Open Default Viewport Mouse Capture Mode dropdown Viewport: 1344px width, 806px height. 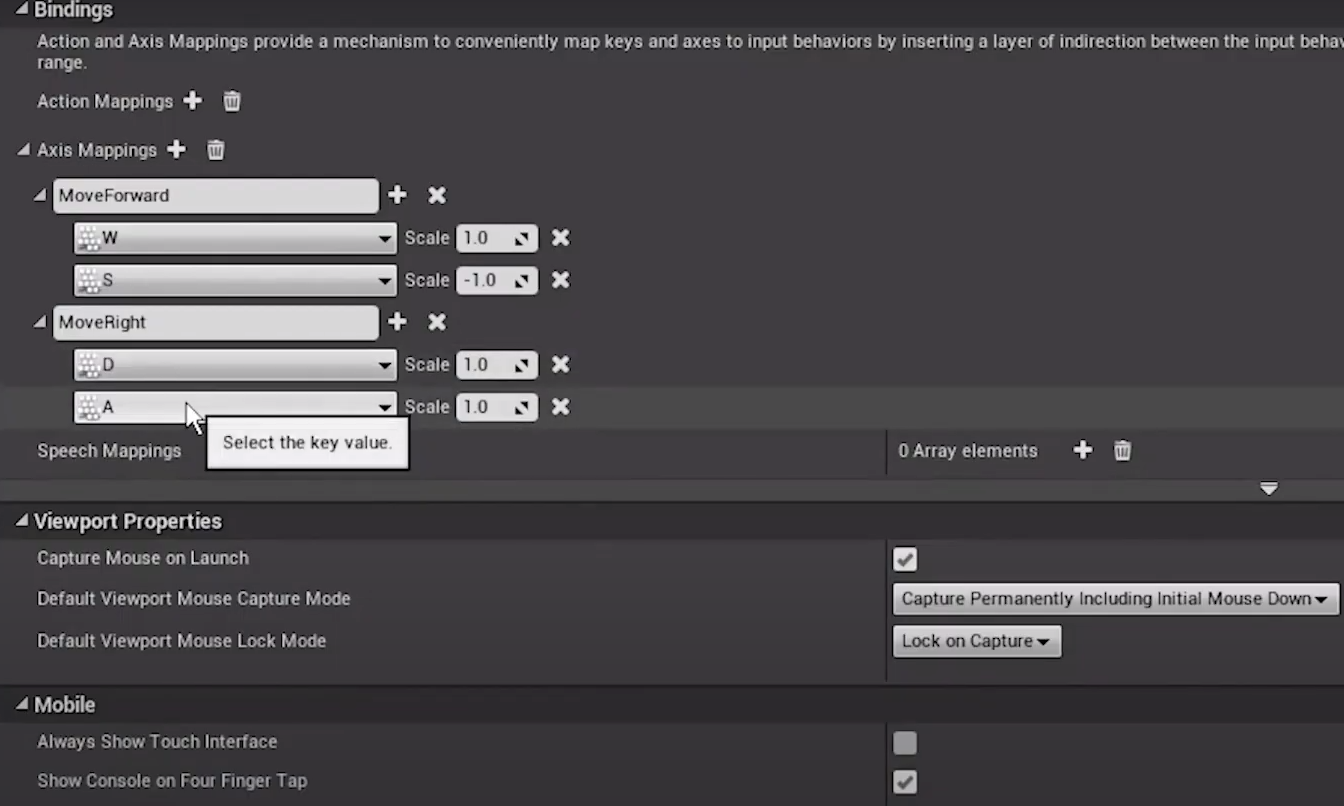click(x=1114, y=599)
